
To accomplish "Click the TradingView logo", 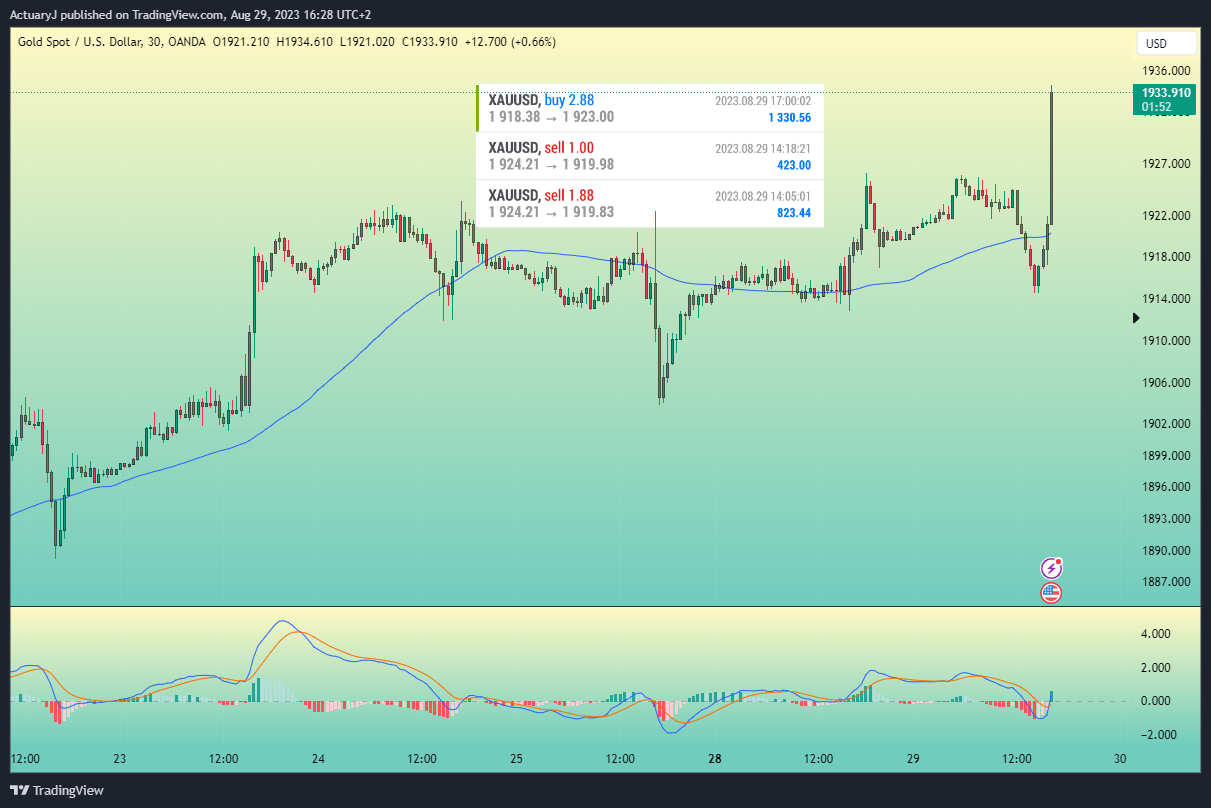I will 59,790.
